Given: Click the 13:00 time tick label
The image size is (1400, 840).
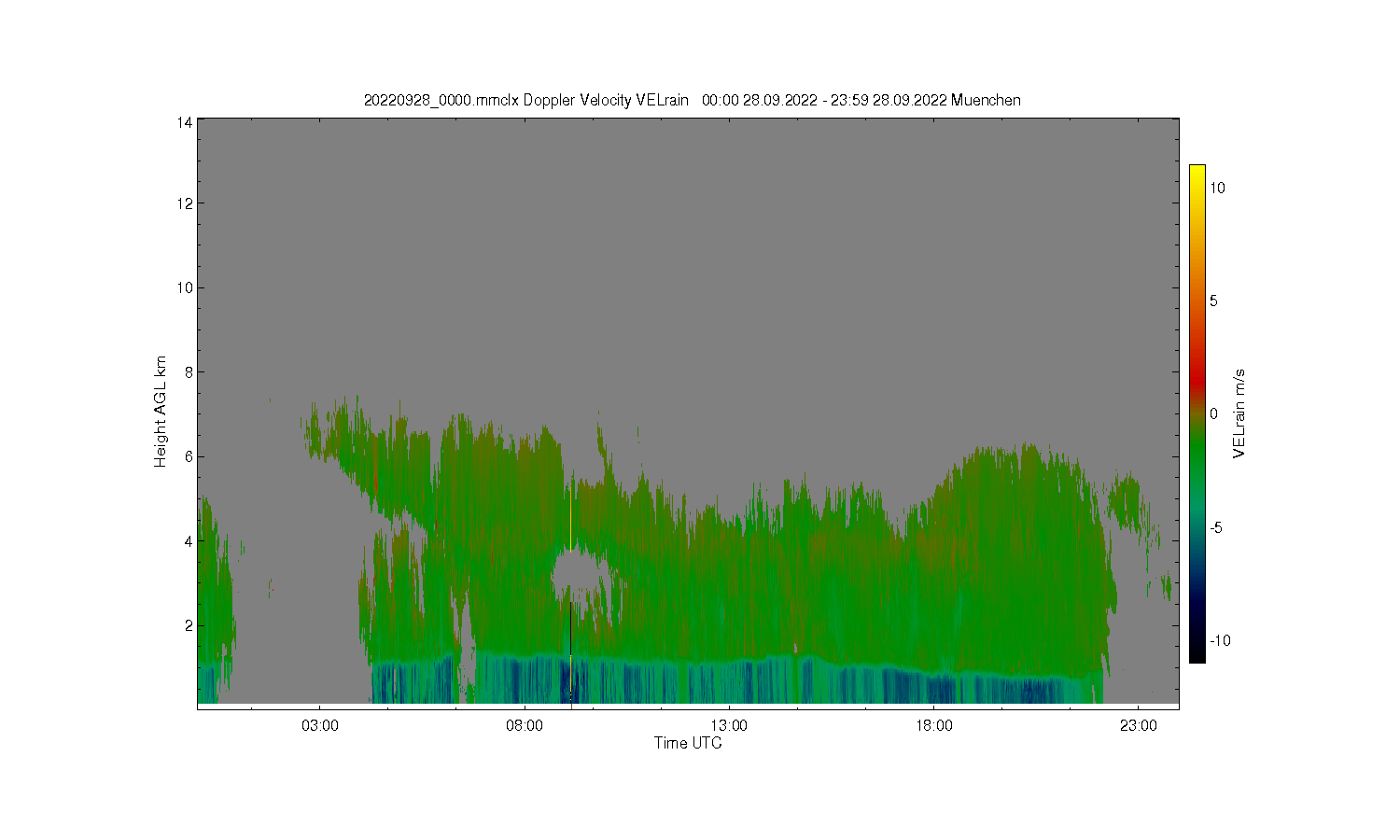Looking at the screenshot, I should (729, 726).
